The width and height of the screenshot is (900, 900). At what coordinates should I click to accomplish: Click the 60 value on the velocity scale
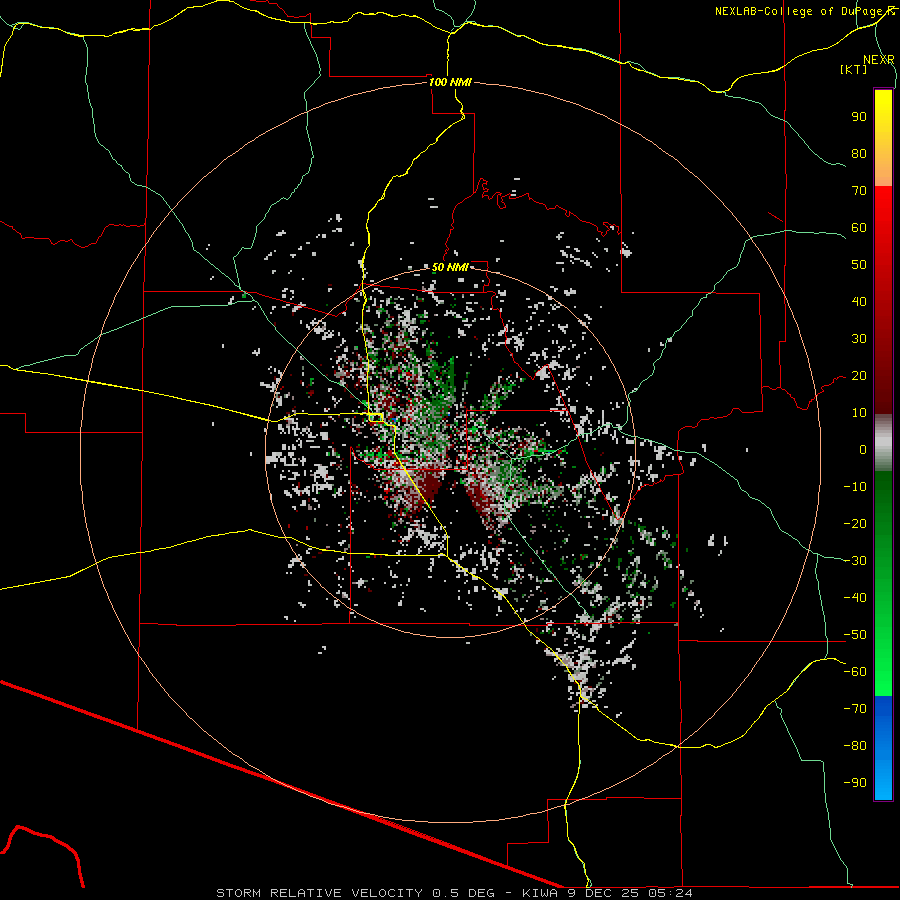pos(859,228)
